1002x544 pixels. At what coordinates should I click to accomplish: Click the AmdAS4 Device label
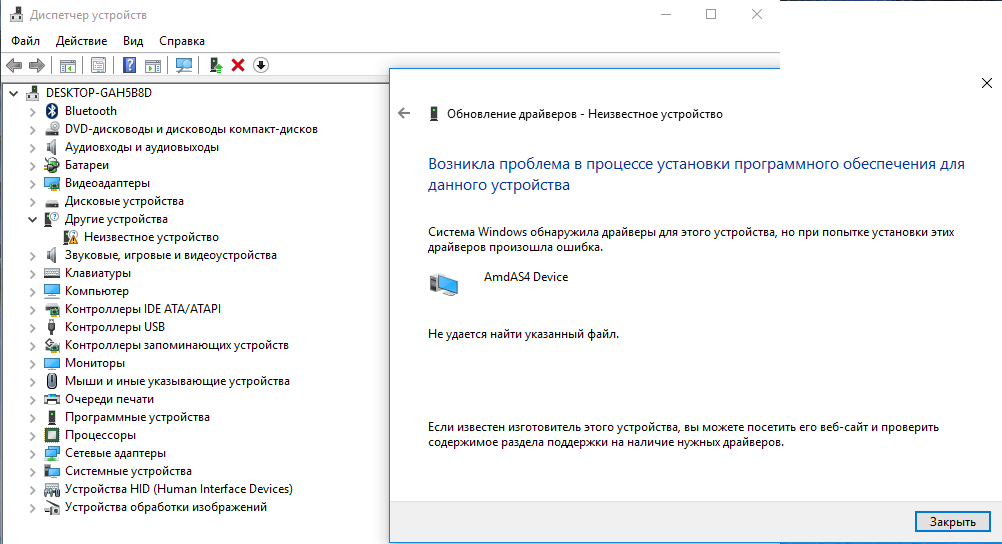click(526, 277)
